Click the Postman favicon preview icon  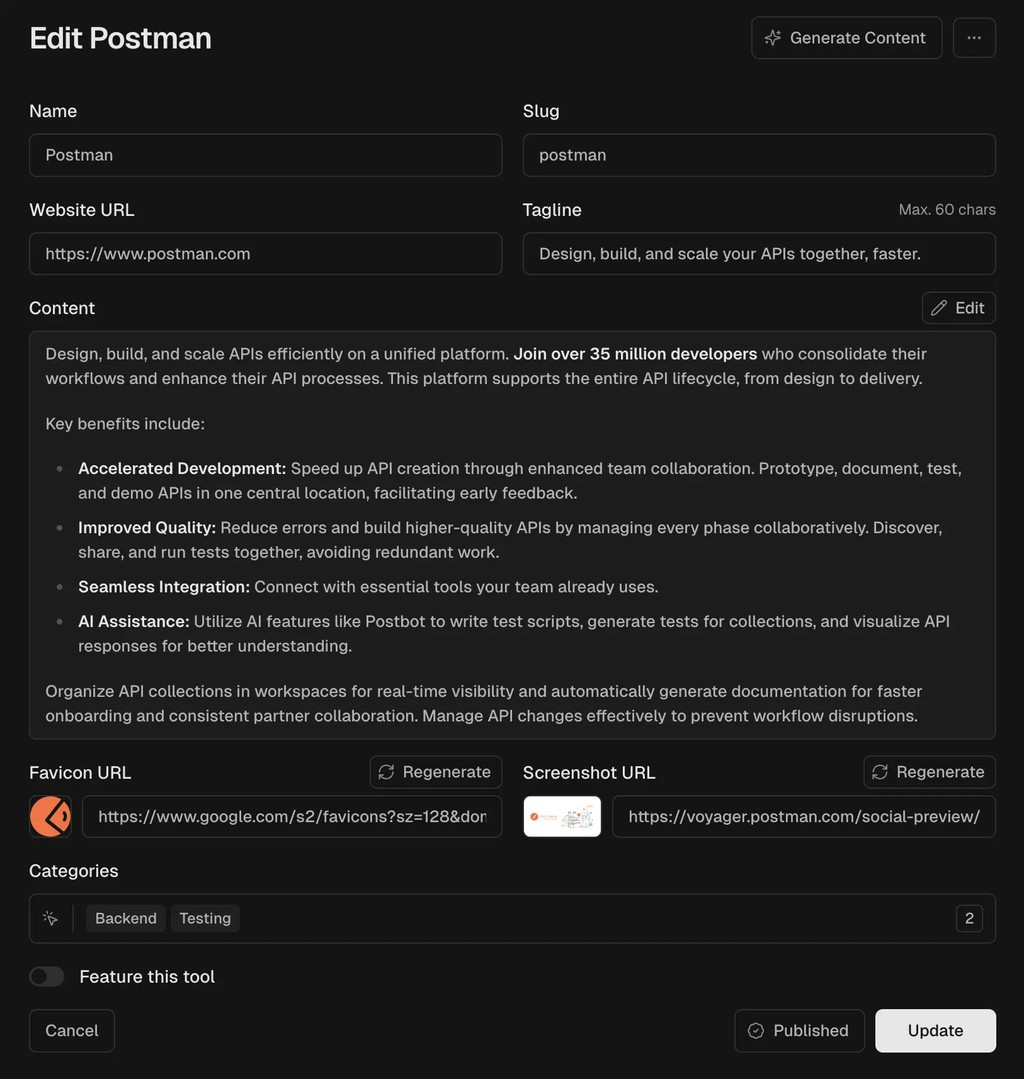click(50, 816)
